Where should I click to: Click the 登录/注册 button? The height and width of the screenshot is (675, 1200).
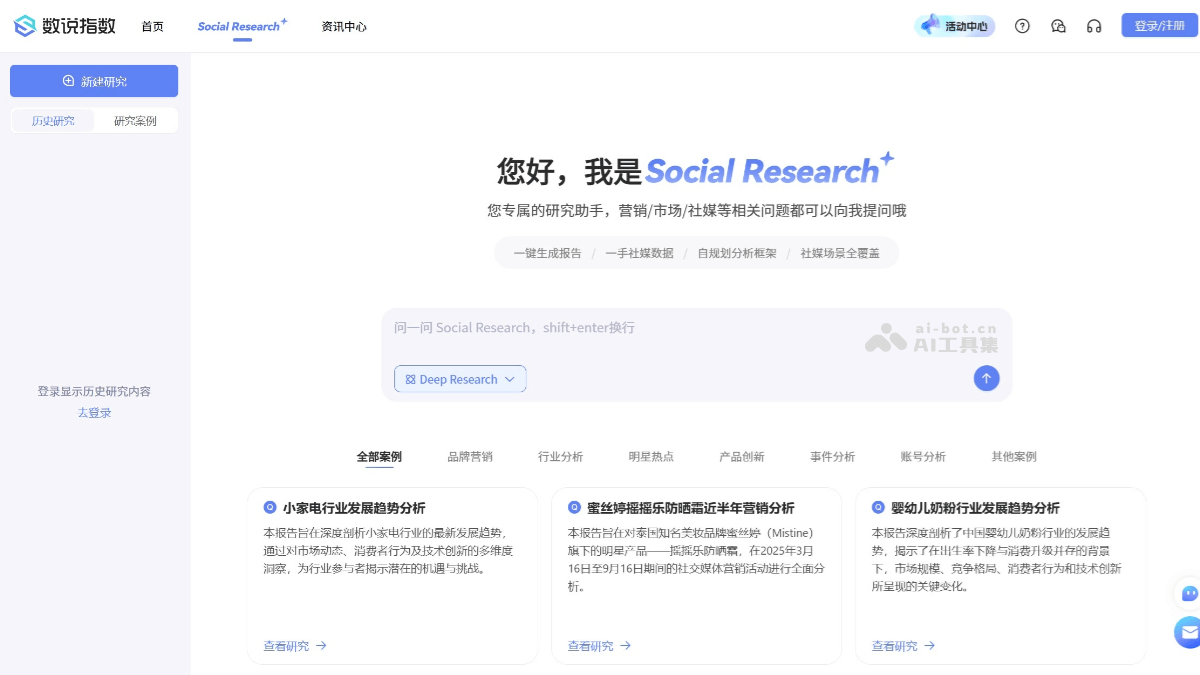(x=1159, y=26)
